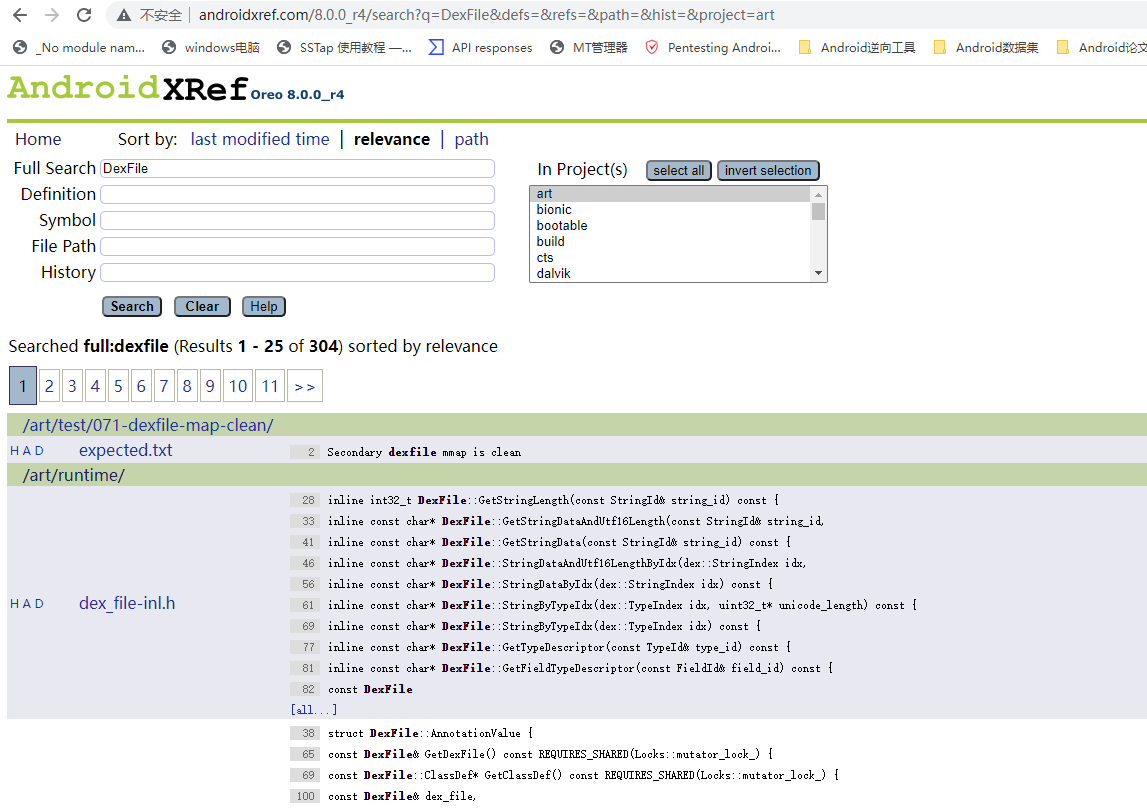
Task: Click the '>>' next pages link
Action: pyautogui.click(x=305, y=386)
